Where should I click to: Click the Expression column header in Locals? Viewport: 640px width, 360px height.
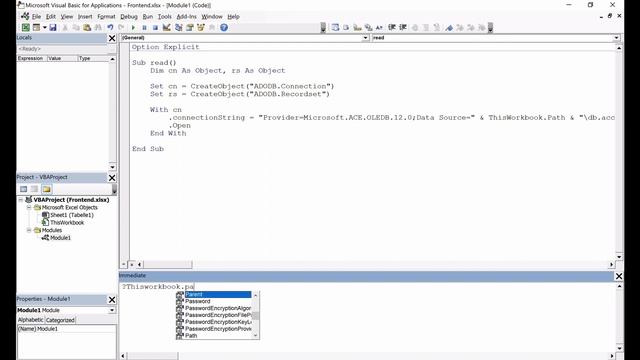tap(32, 58)
